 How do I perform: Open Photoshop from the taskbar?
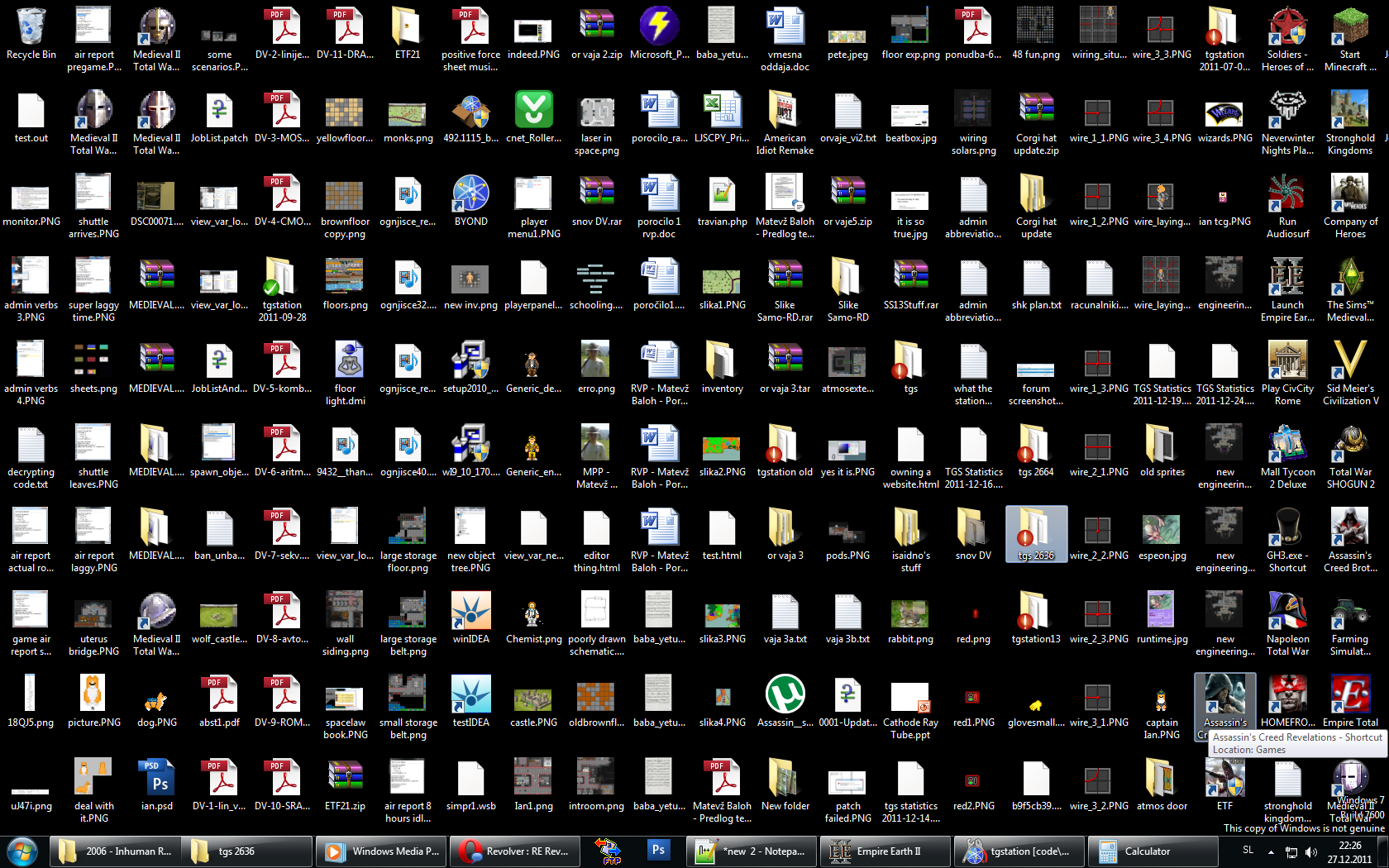[x=659, y=851]
